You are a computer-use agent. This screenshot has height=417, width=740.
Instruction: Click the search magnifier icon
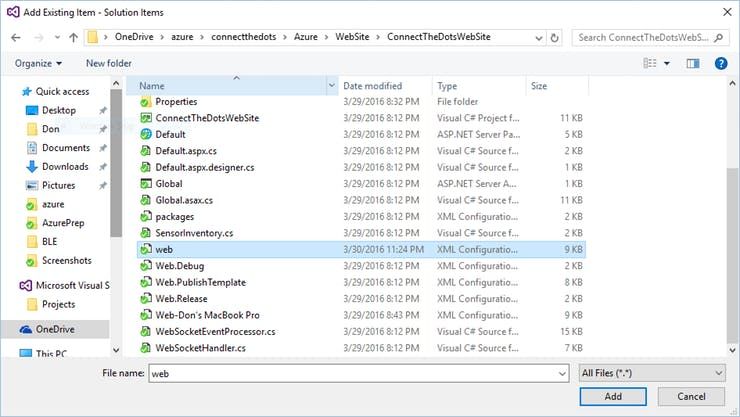(x=718, y=37)
